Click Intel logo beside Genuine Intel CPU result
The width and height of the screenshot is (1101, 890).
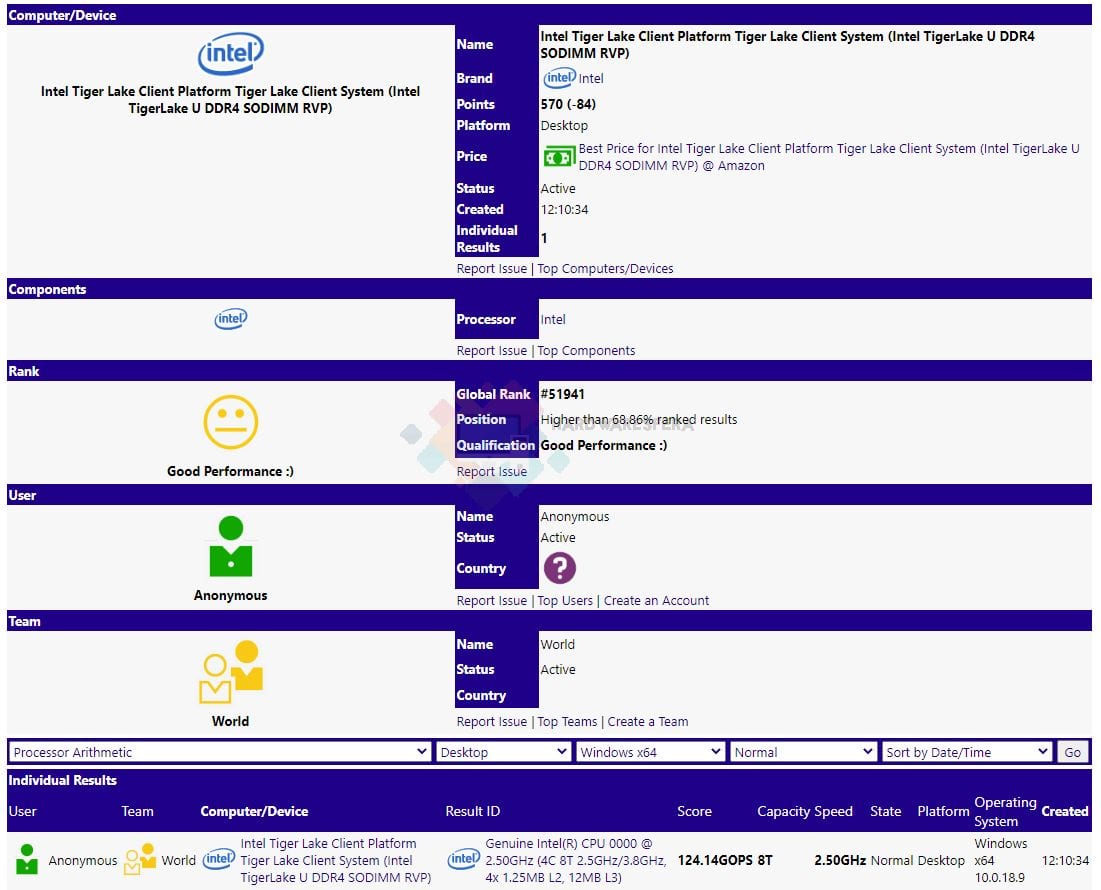tap(463, 859)
